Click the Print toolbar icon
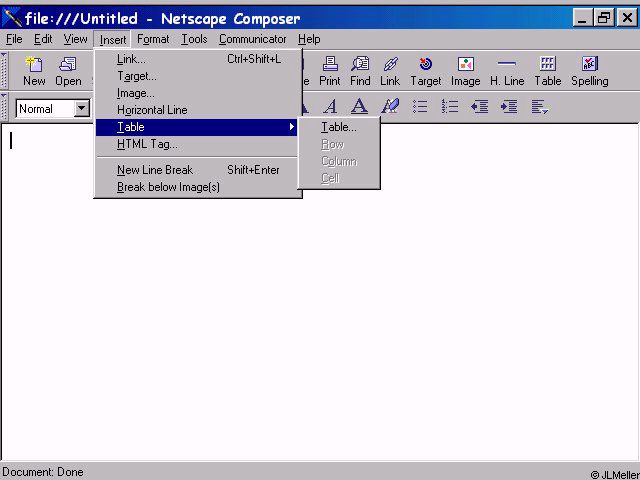 click(330, 71)
